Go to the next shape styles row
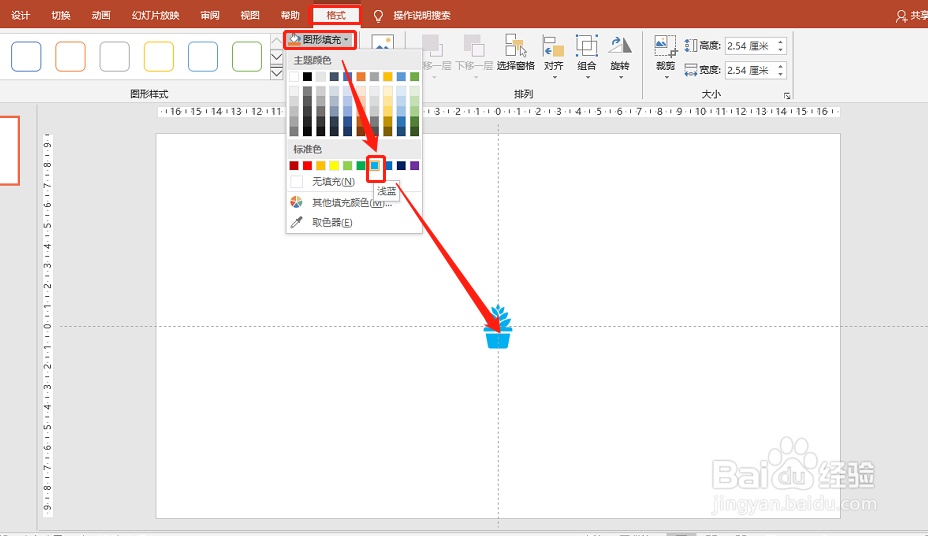The height and width of the screenshot is (536, 928). pyautogui.click(x=276, y=57)
